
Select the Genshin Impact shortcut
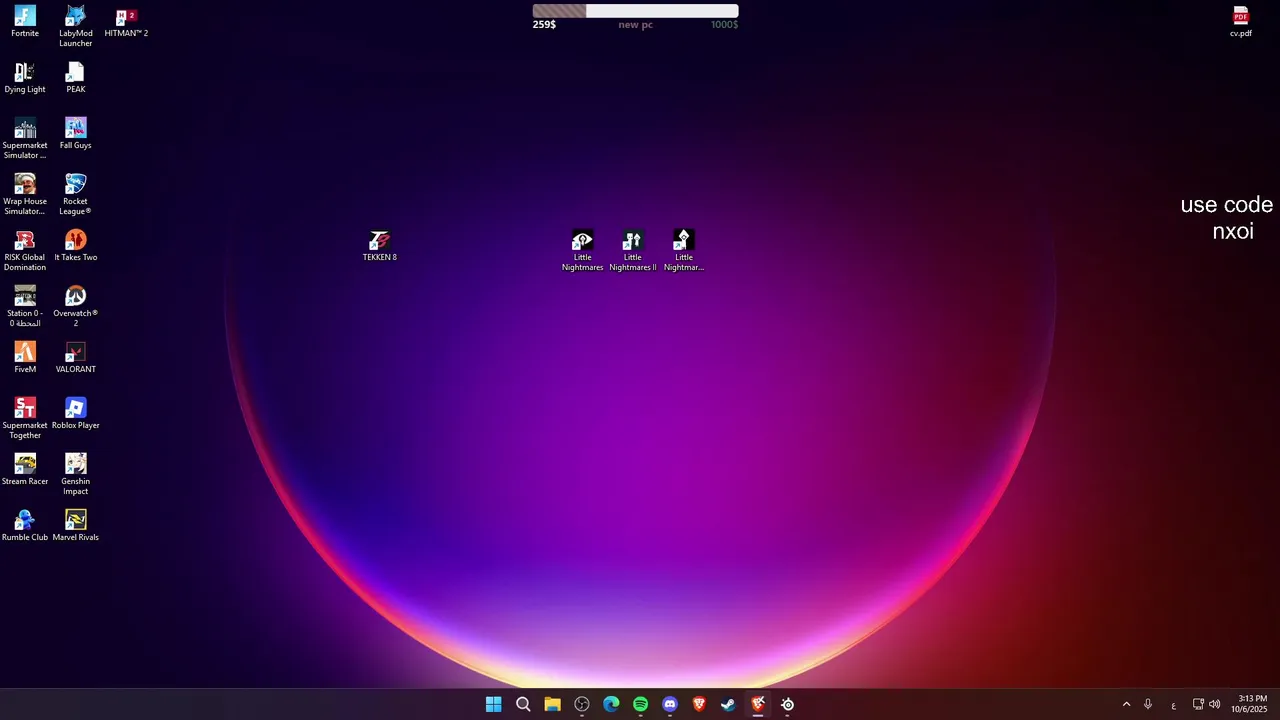click(75, 475)
